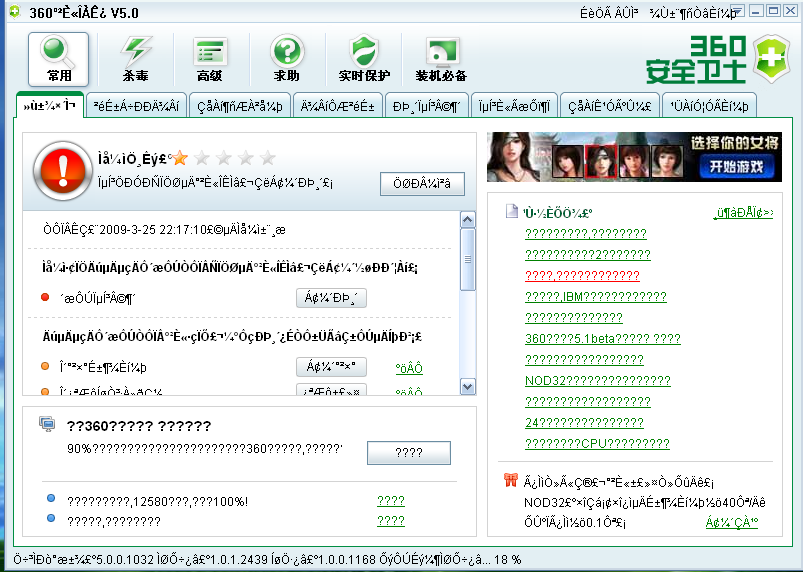Click the '????' button in the '??360?????' panel
This screenshot has width=803, height=572.
[x=409, y=453]
